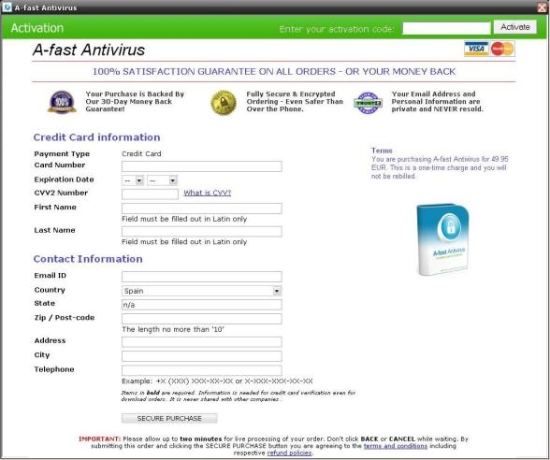Viewport: 550px width, 460px height.
Task: Click the Zip / Post-code field
Action: pyautogui.click(x=202, y=319)
